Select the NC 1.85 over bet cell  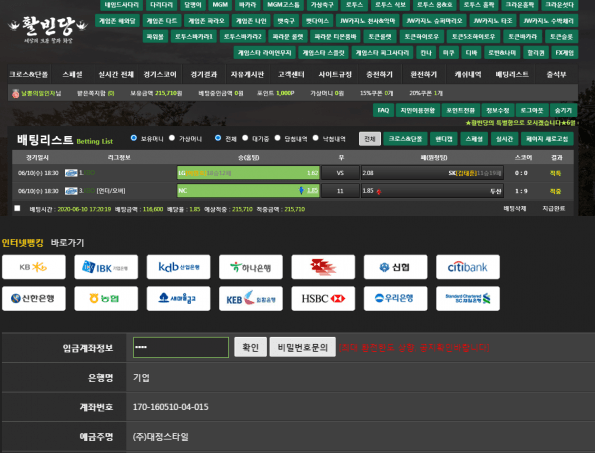[x=249, y=191]
